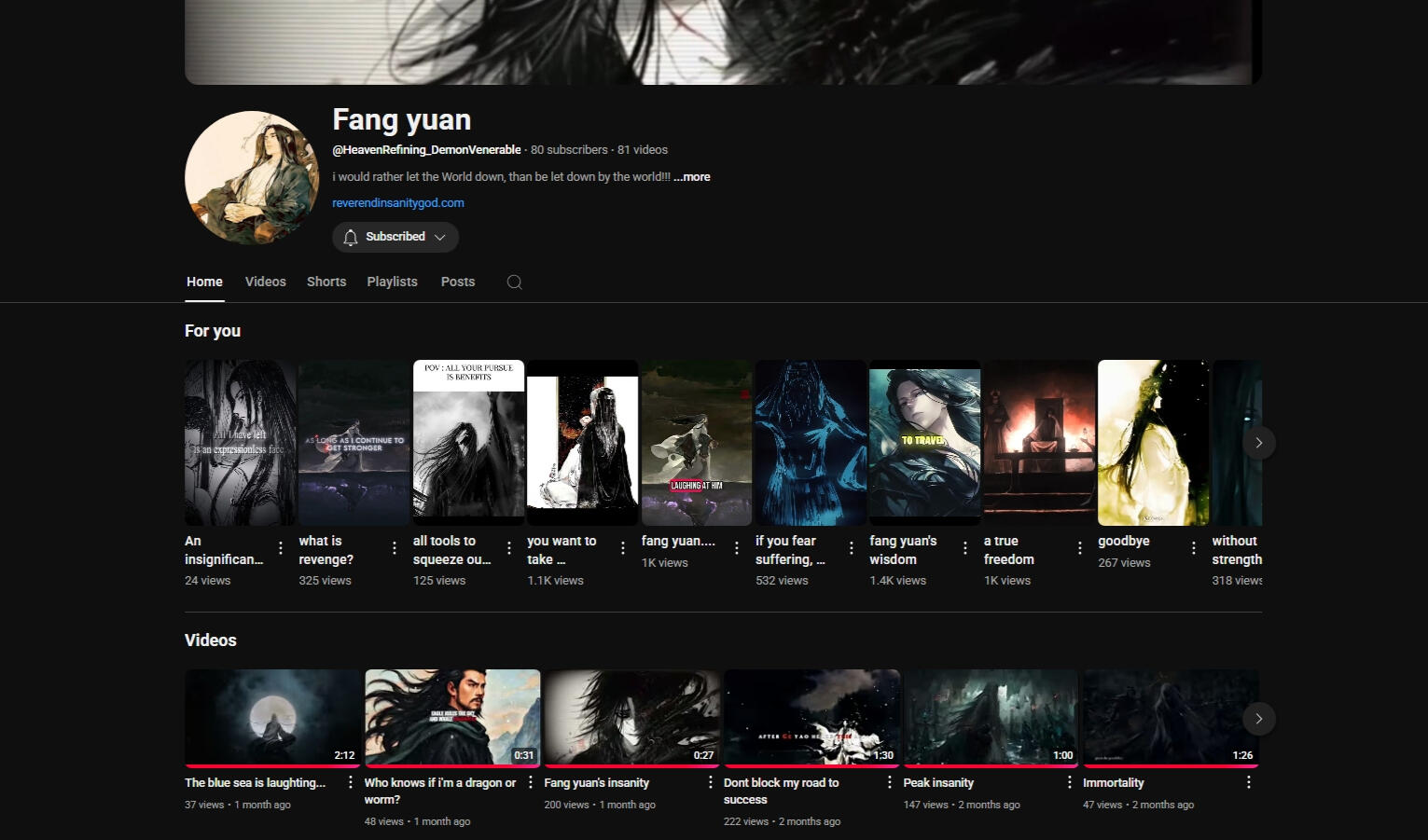
Task: Click the Fang yuan channel avatar
Action: tap(252, 178)
